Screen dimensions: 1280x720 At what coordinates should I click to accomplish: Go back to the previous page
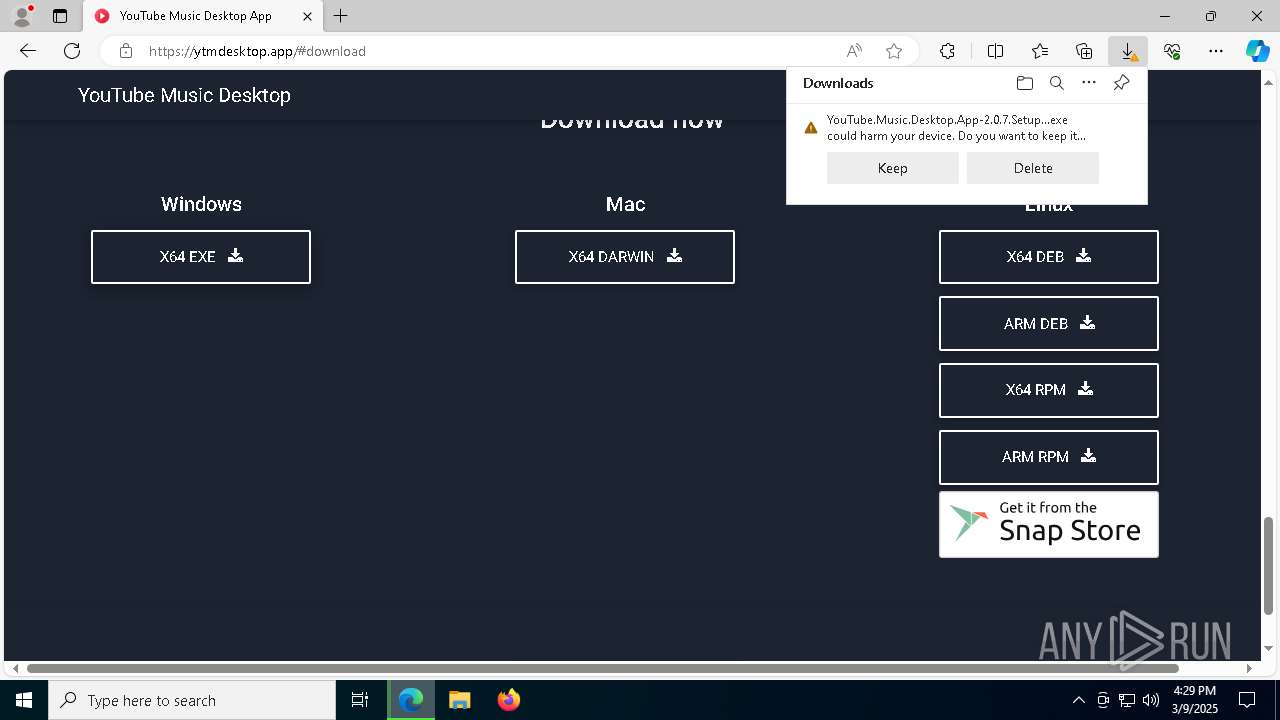28,51
